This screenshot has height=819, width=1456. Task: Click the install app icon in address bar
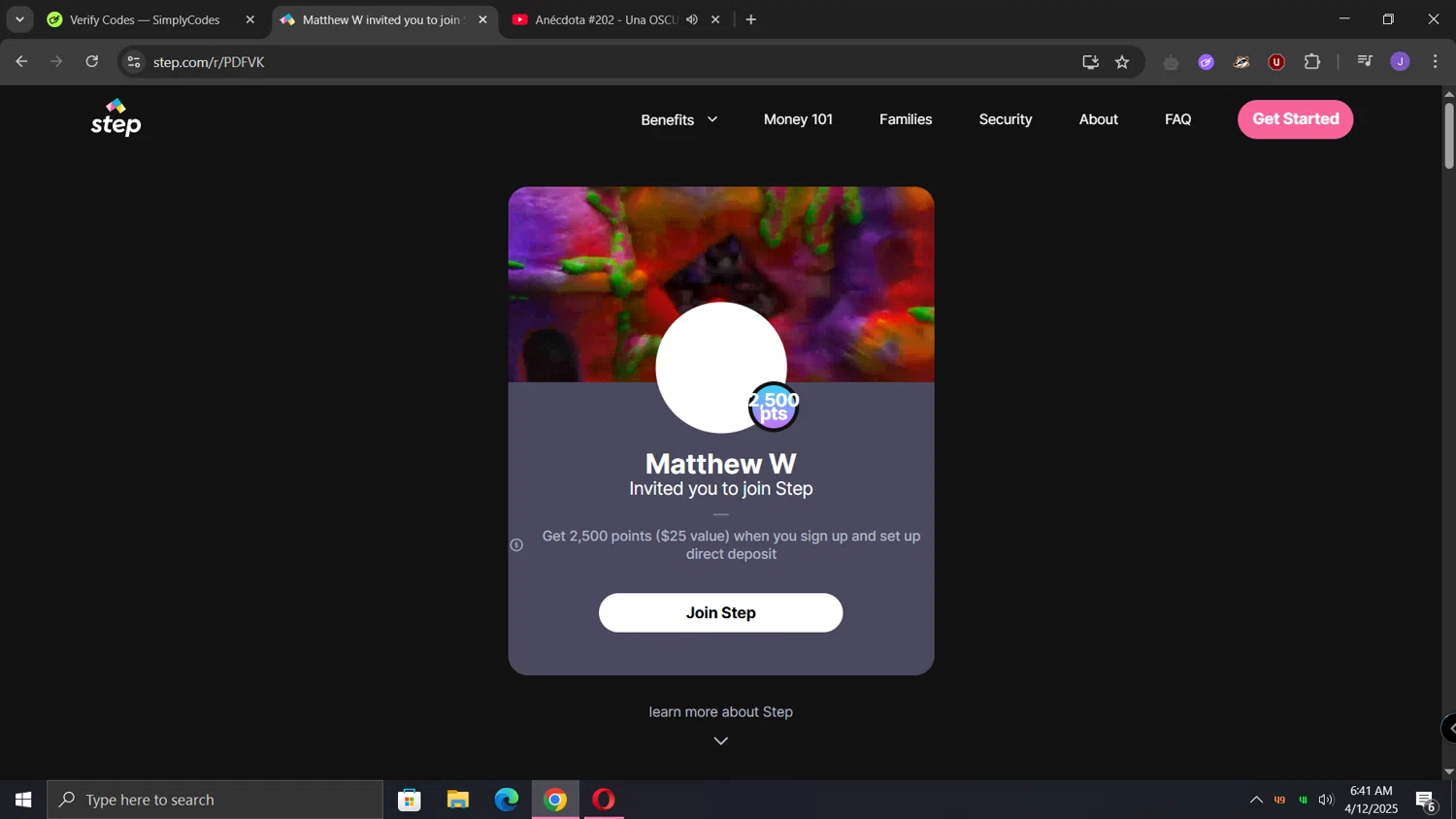[x=1090, y=62]
